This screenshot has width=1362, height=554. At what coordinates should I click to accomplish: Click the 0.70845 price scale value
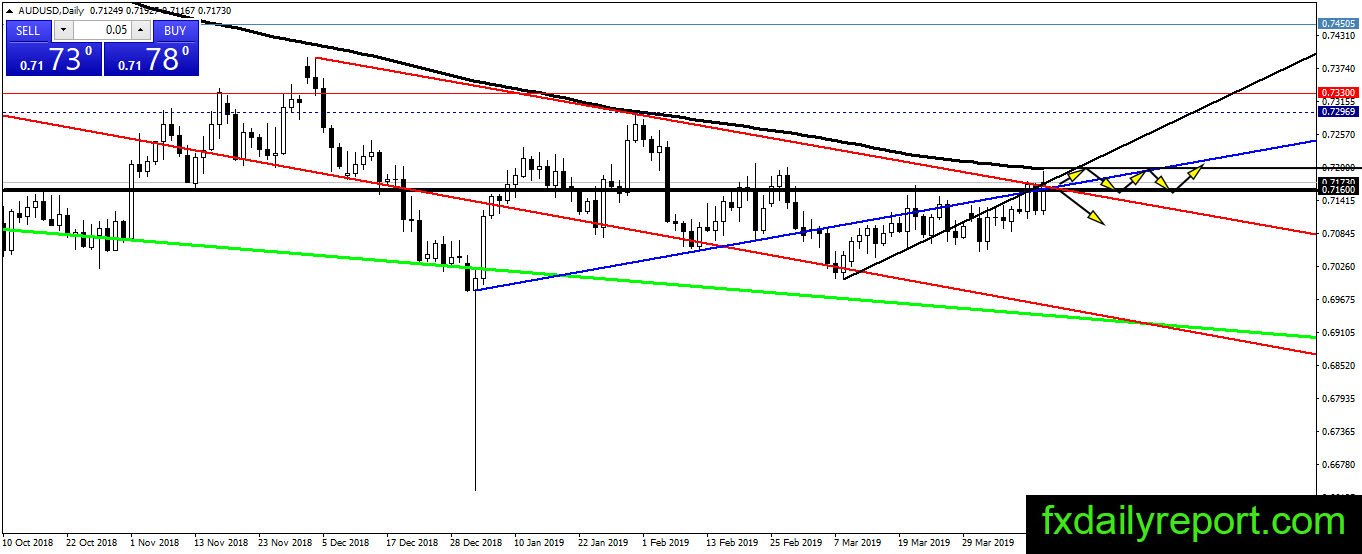coord(1338,233)
